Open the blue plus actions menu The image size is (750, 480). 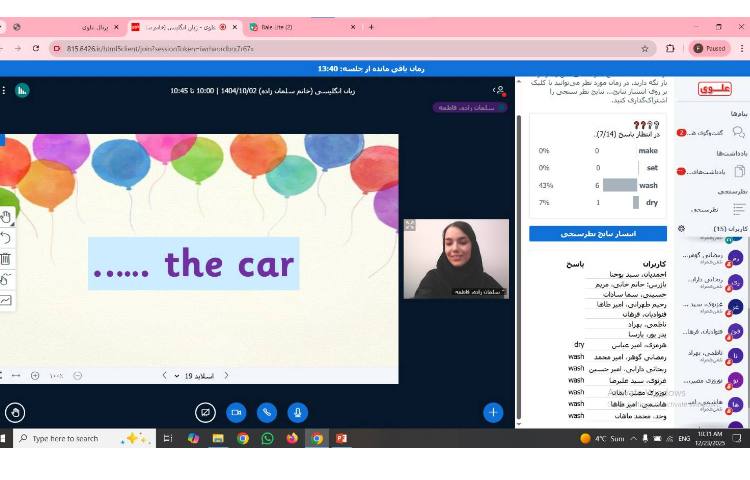pos(493,413)
